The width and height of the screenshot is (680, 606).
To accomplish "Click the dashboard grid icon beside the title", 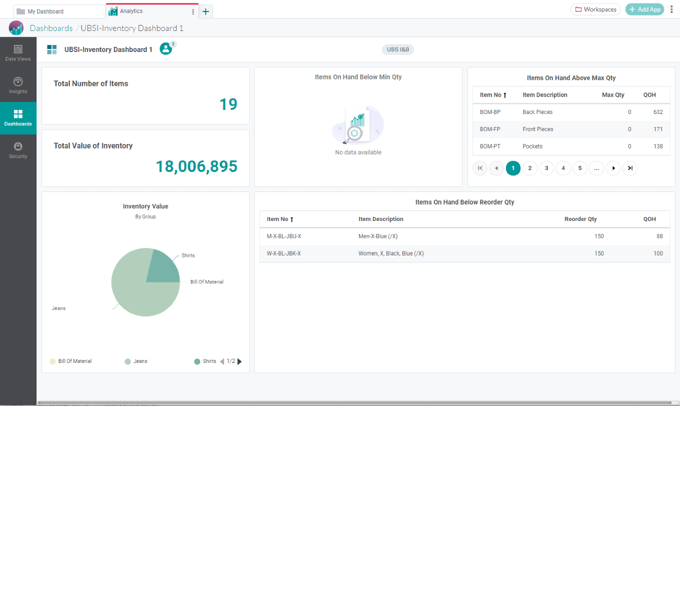I will 52,49.
